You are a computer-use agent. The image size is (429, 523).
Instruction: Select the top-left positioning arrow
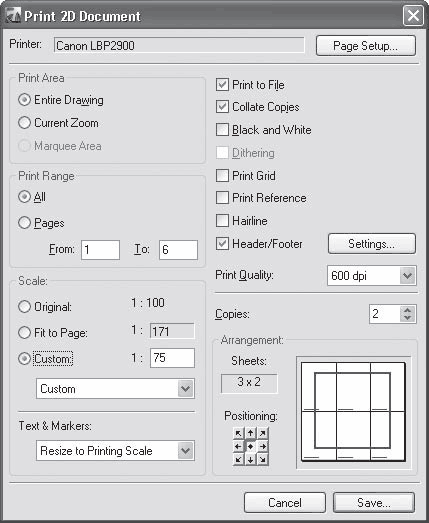tap(238, 433)
